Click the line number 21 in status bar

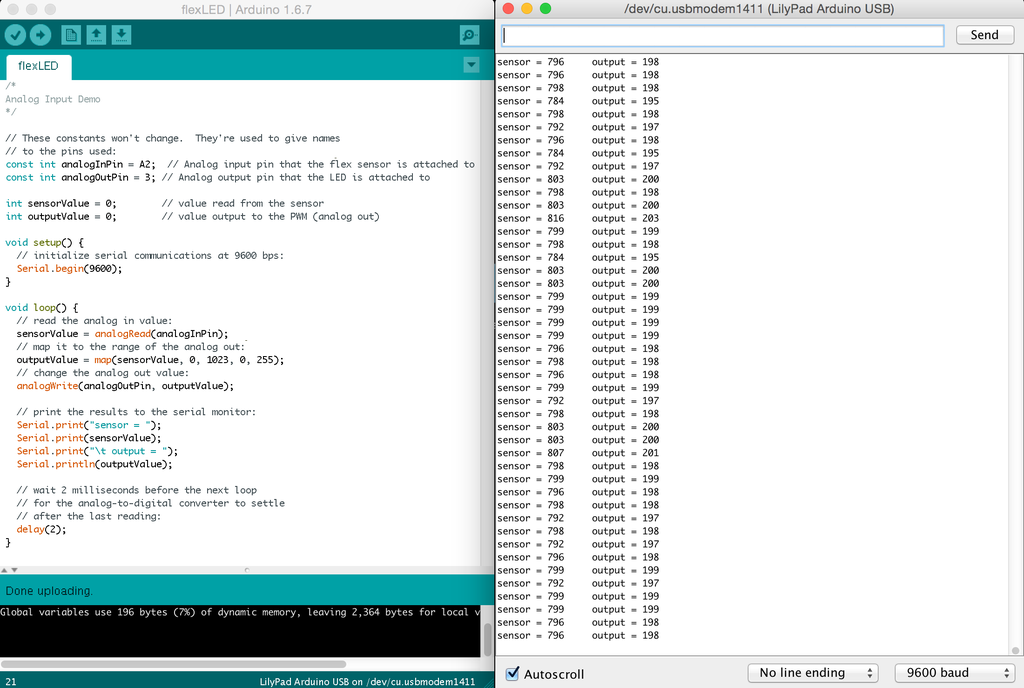pos(10,681)
